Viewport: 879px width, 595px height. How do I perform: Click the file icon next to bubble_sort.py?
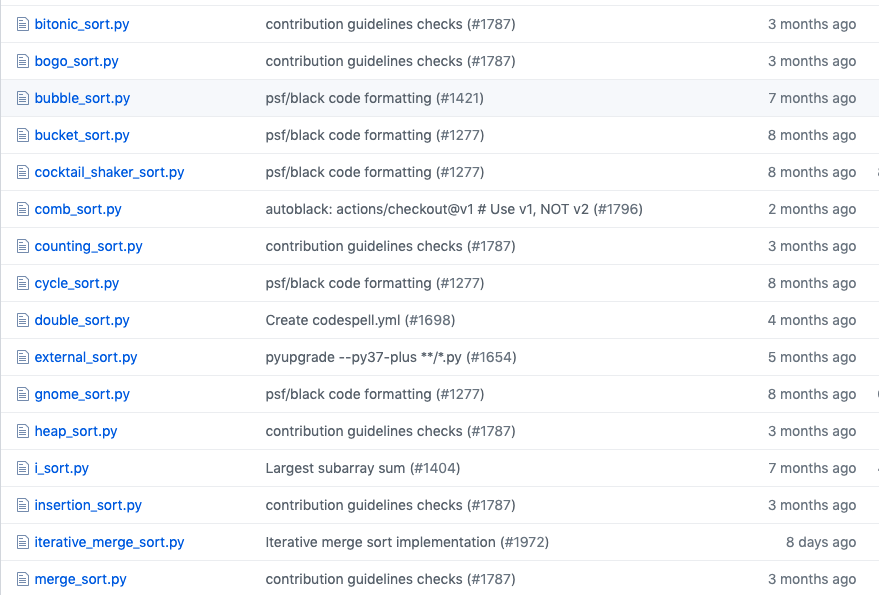[22, 98]
